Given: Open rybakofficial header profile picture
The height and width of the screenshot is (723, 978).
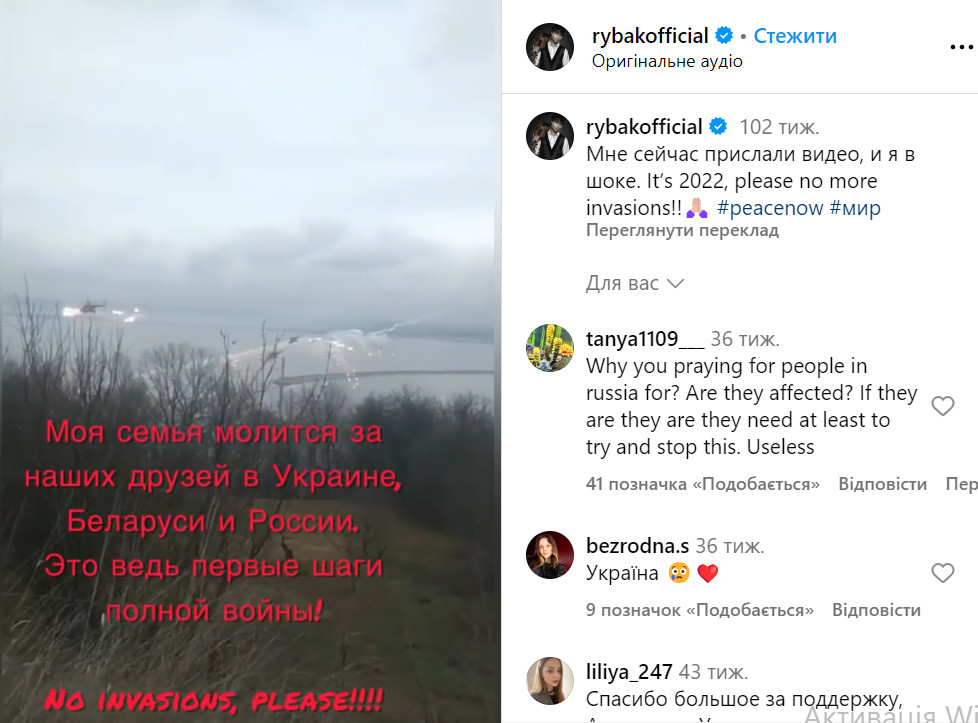Looking at the screenshot, I should (x=550, y=47).
